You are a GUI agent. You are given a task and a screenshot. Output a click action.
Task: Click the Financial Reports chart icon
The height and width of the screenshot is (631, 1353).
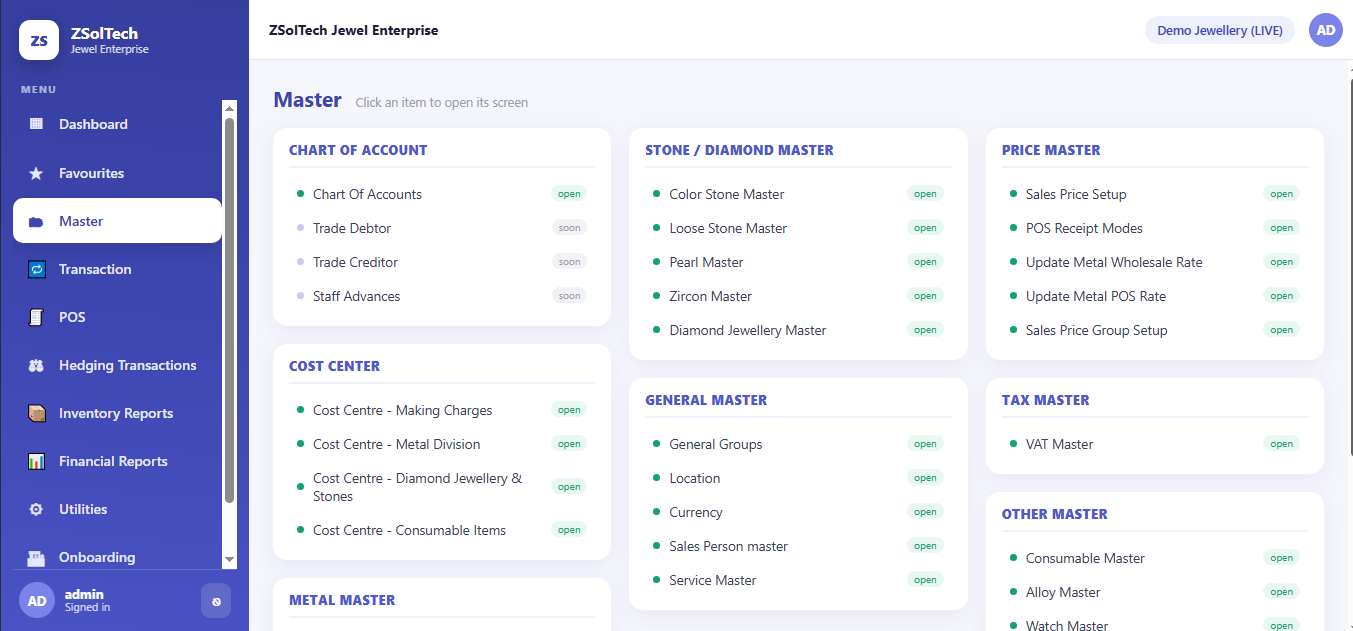coord(37,461)
